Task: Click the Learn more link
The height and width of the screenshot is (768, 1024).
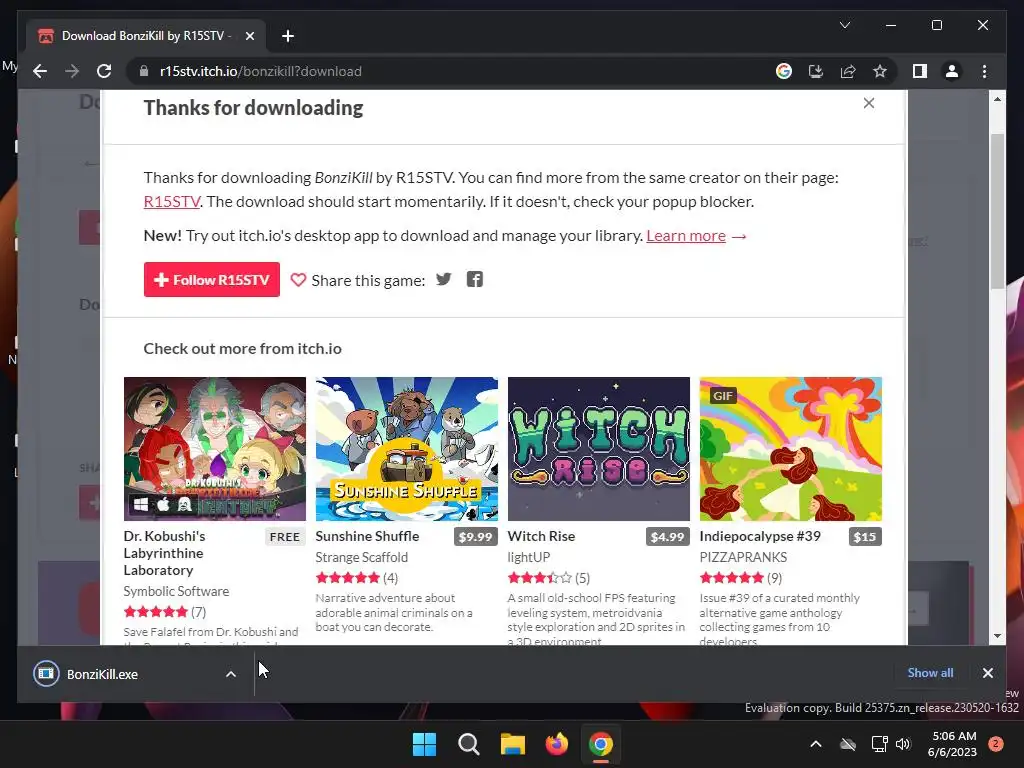Action: coord(686,236)
